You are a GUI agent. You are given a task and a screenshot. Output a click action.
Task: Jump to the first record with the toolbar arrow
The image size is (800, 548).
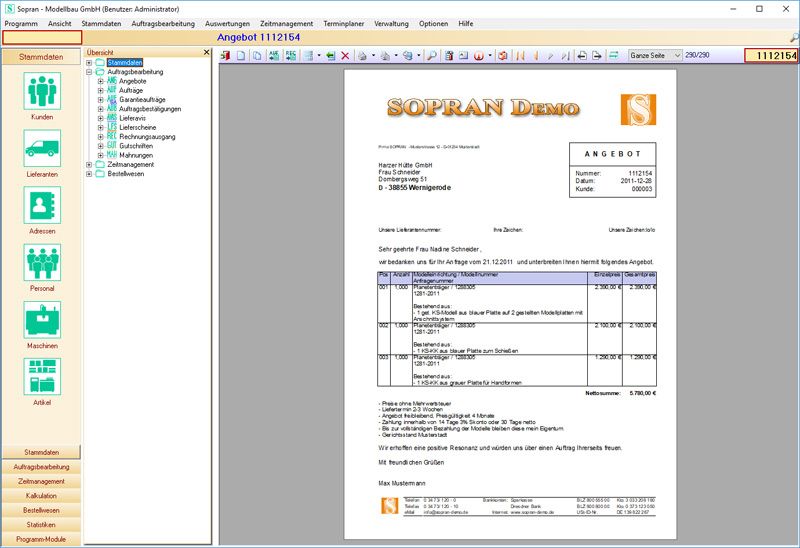click(x=520, y=56)
